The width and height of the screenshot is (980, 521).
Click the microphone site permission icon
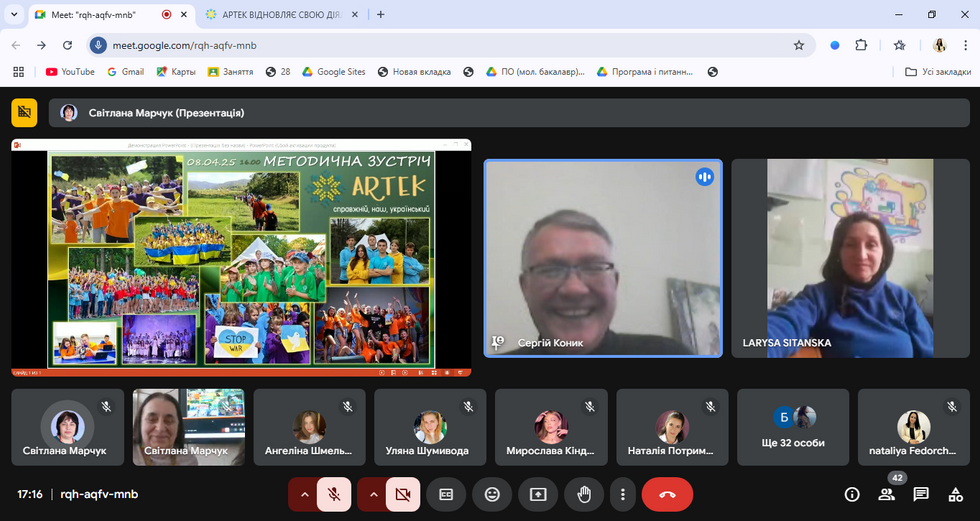tap(98, 46)
